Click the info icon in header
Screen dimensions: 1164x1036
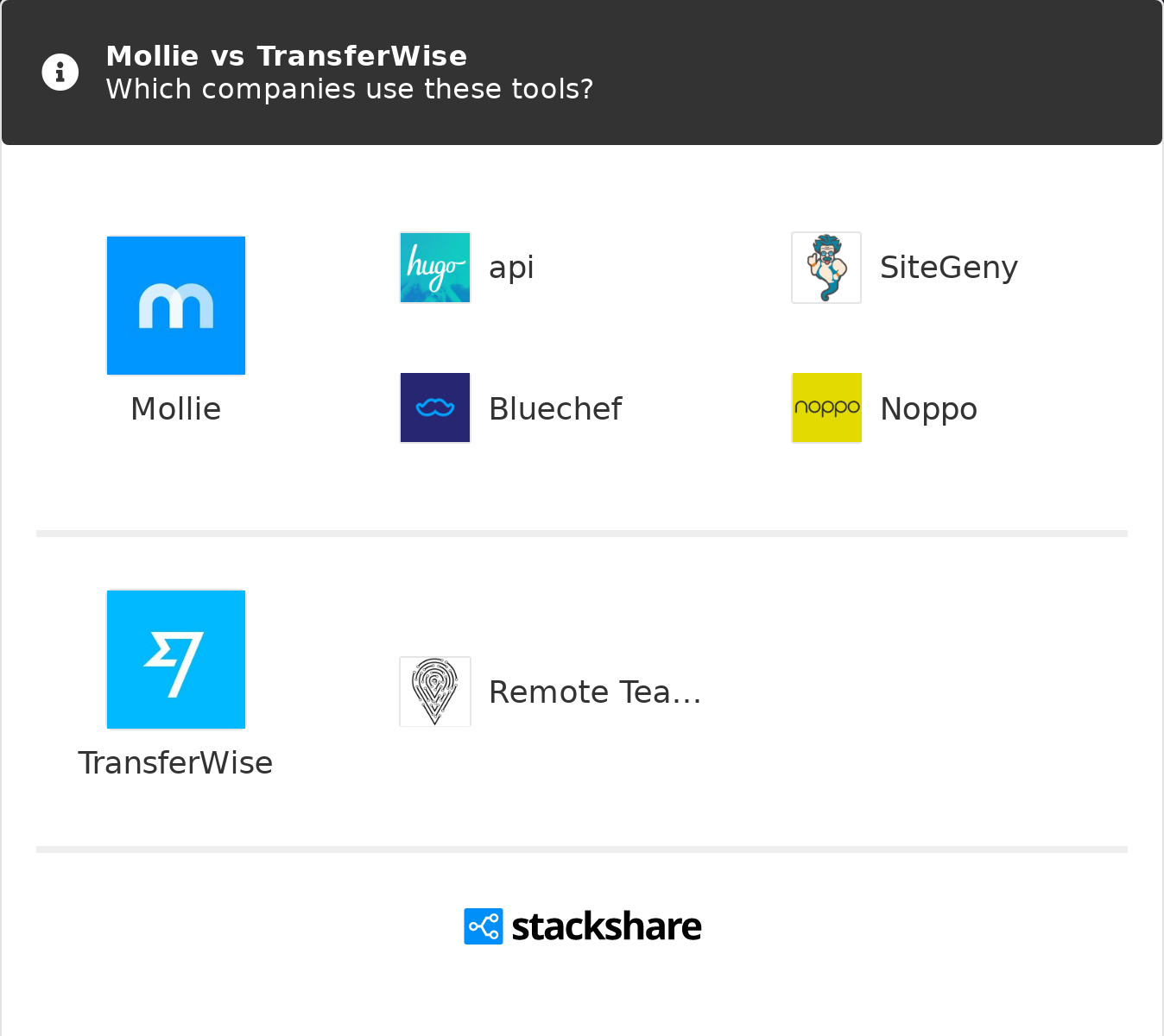click(x=60, y=73)
